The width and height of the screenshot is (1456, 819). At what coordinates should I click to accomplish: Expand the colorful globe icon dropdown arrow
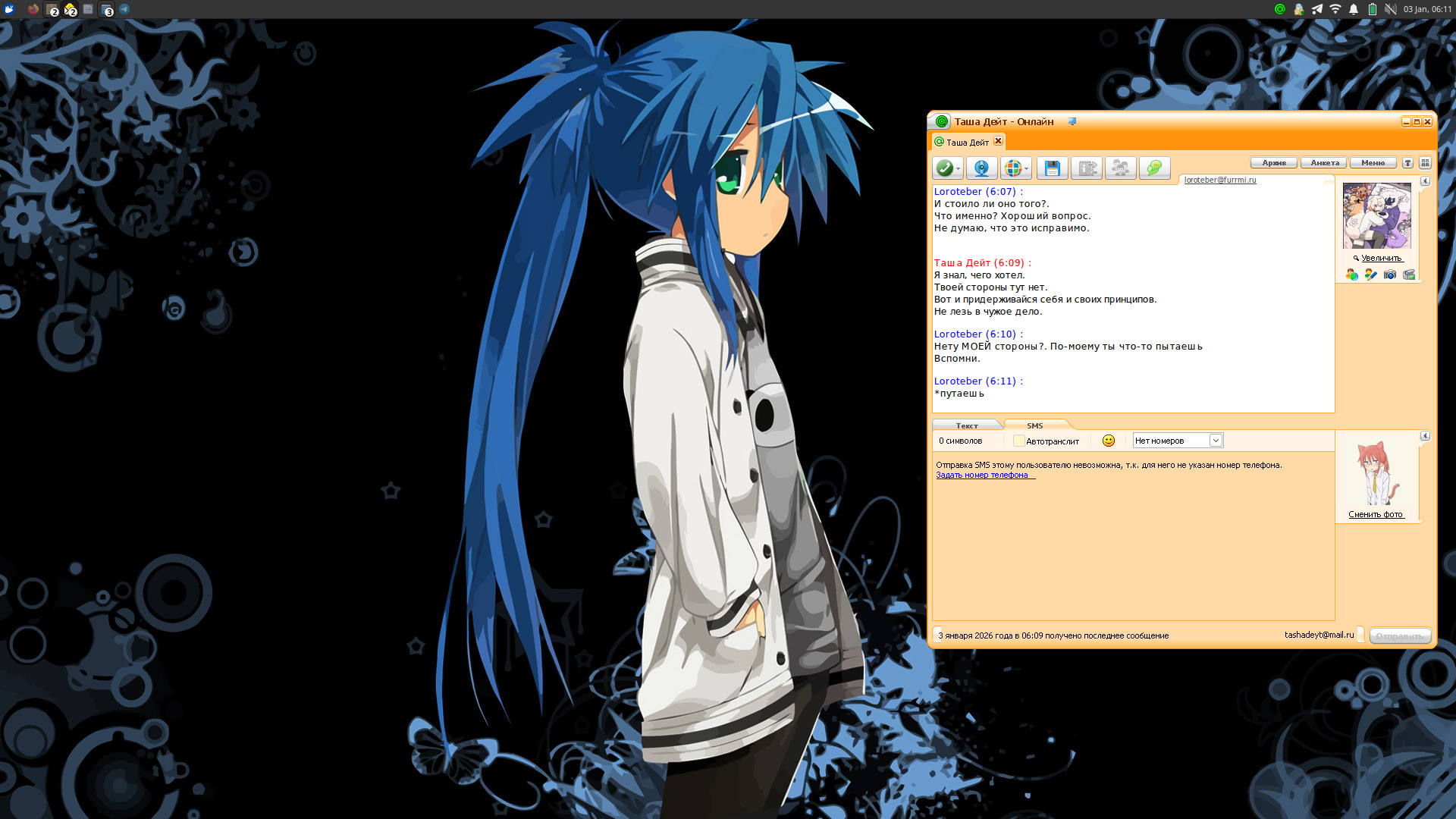click(x=1026, y=169)
